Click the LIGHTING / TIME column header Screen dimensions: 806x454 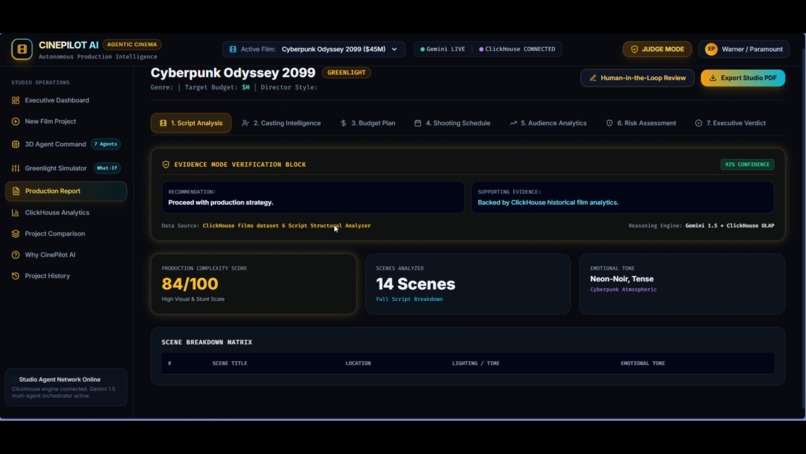point(475,364)
